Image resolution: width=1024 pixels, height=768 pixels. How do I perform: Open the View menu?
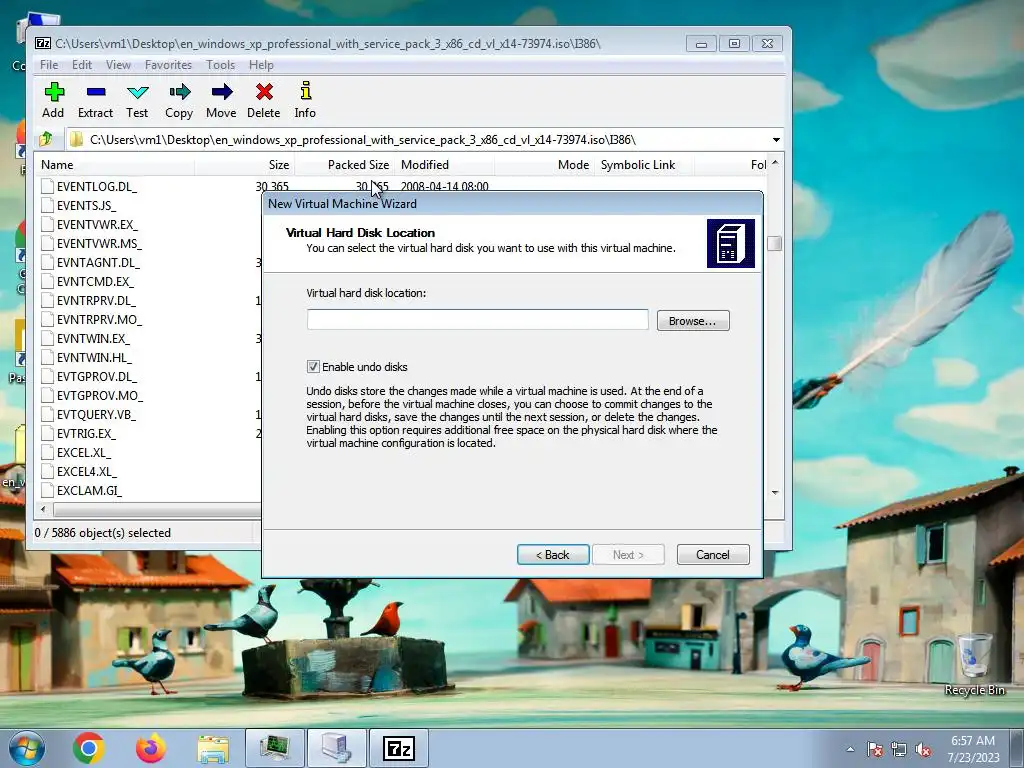point(118,65)
